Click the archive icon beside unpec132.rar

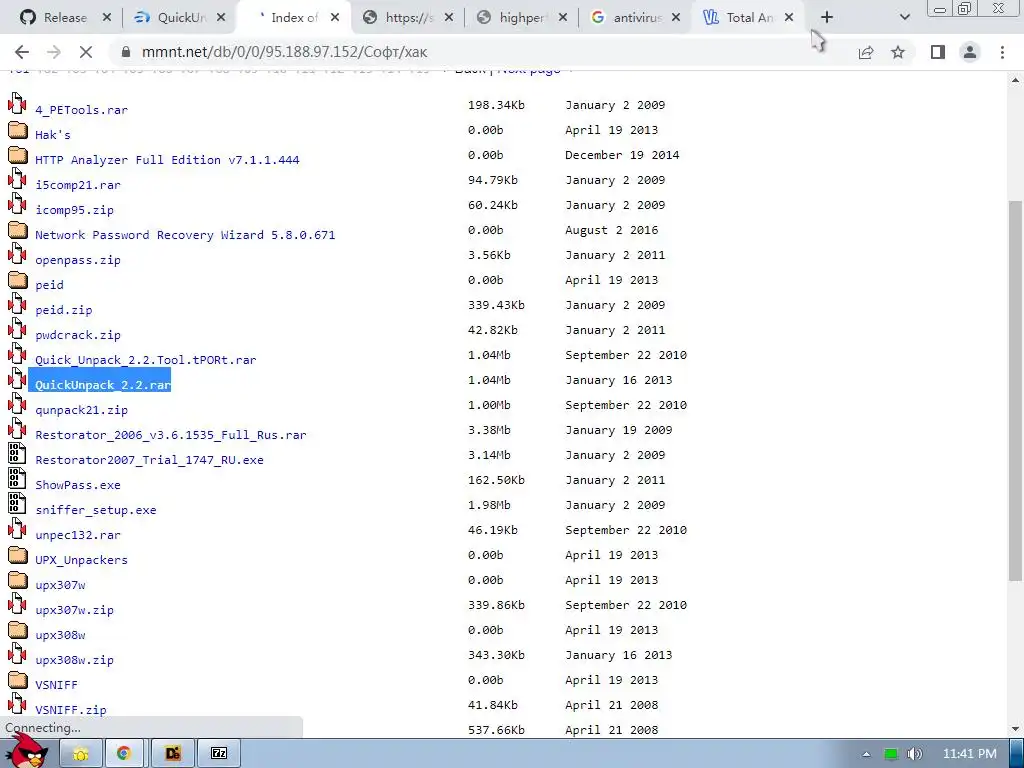tap(18, 529)
